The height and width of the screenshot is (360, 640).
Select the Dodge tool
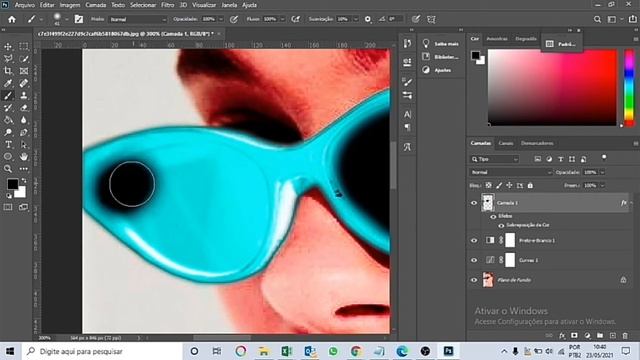(8, 132)
